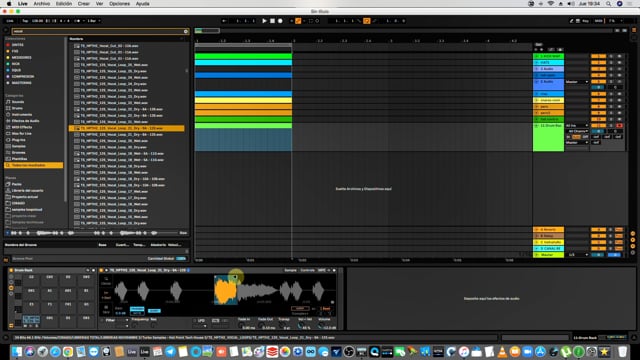Click the Key map mode button
This screenshot has height=360, width=640.
coord(586,21)
